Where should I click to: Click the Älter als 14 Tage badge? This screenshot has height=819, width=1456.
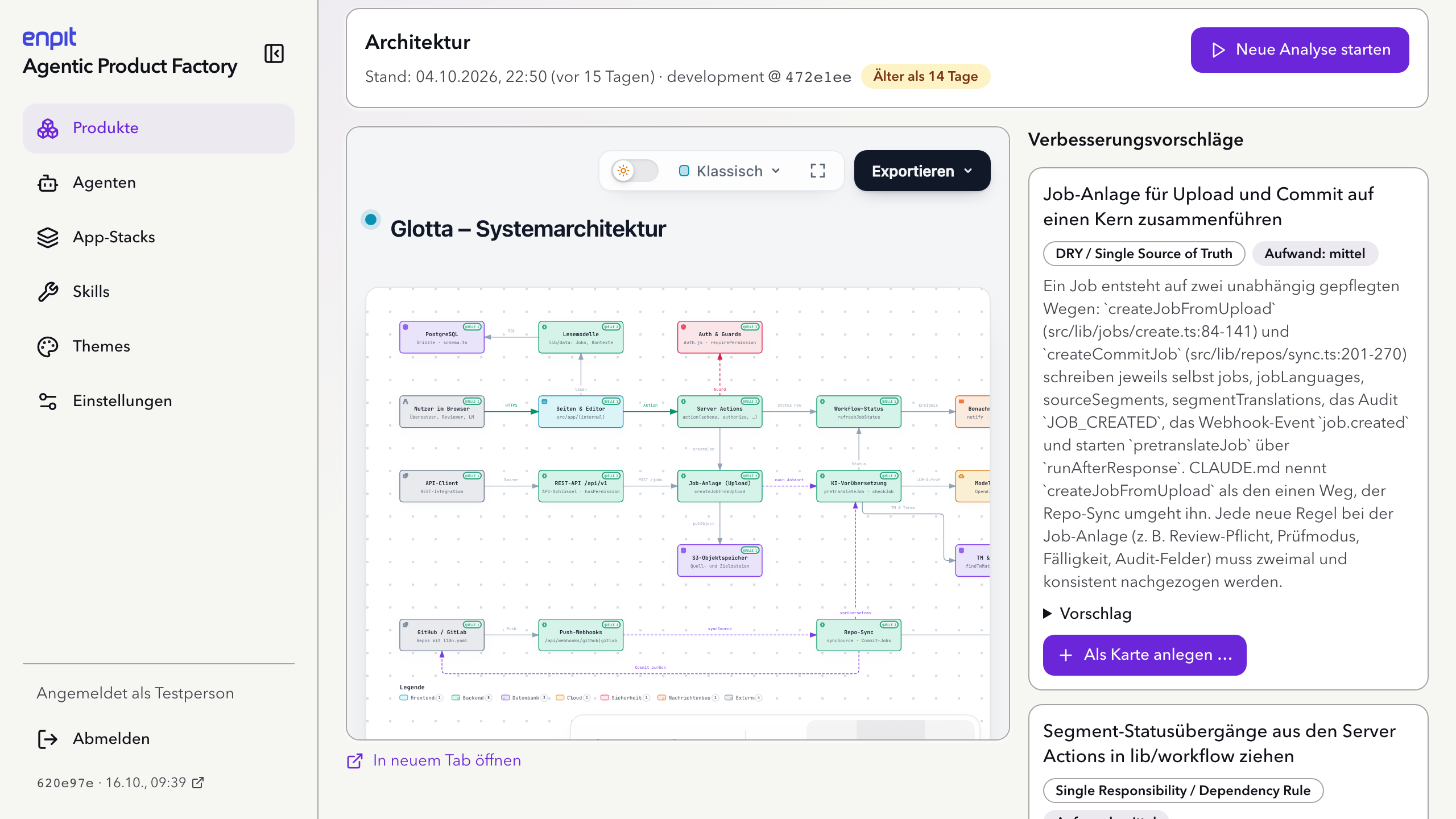click(x=925, y=76)
